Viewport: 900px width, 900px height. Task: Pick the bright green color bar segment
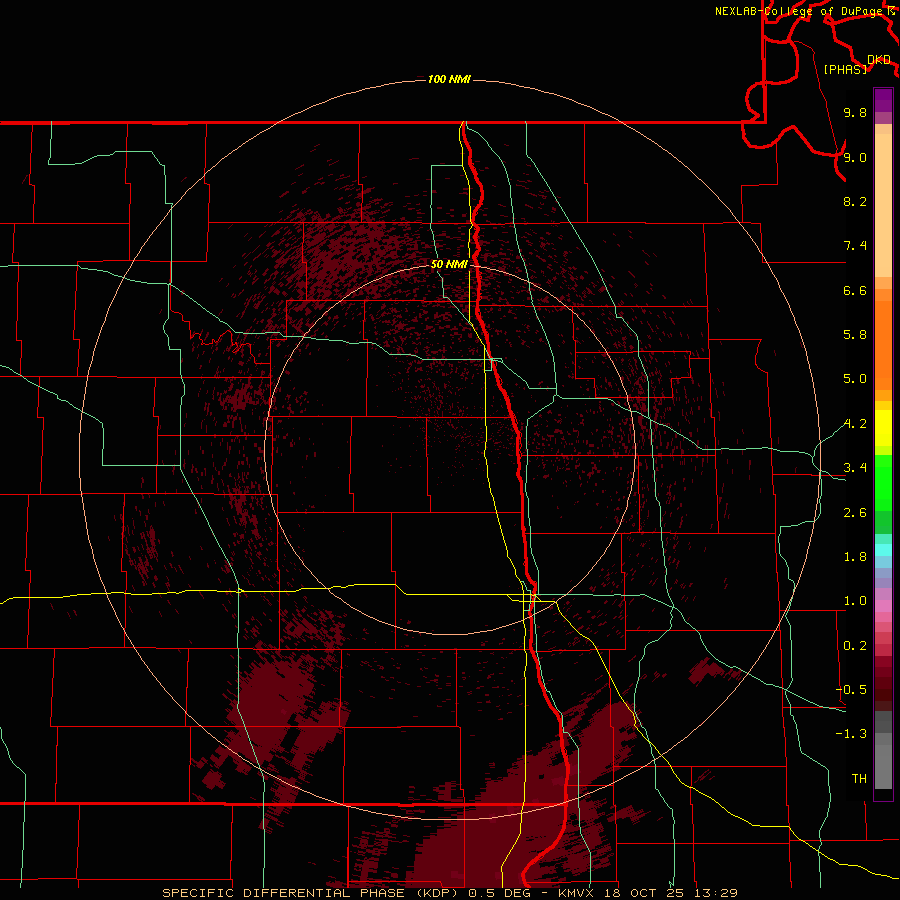pos(883,482)
